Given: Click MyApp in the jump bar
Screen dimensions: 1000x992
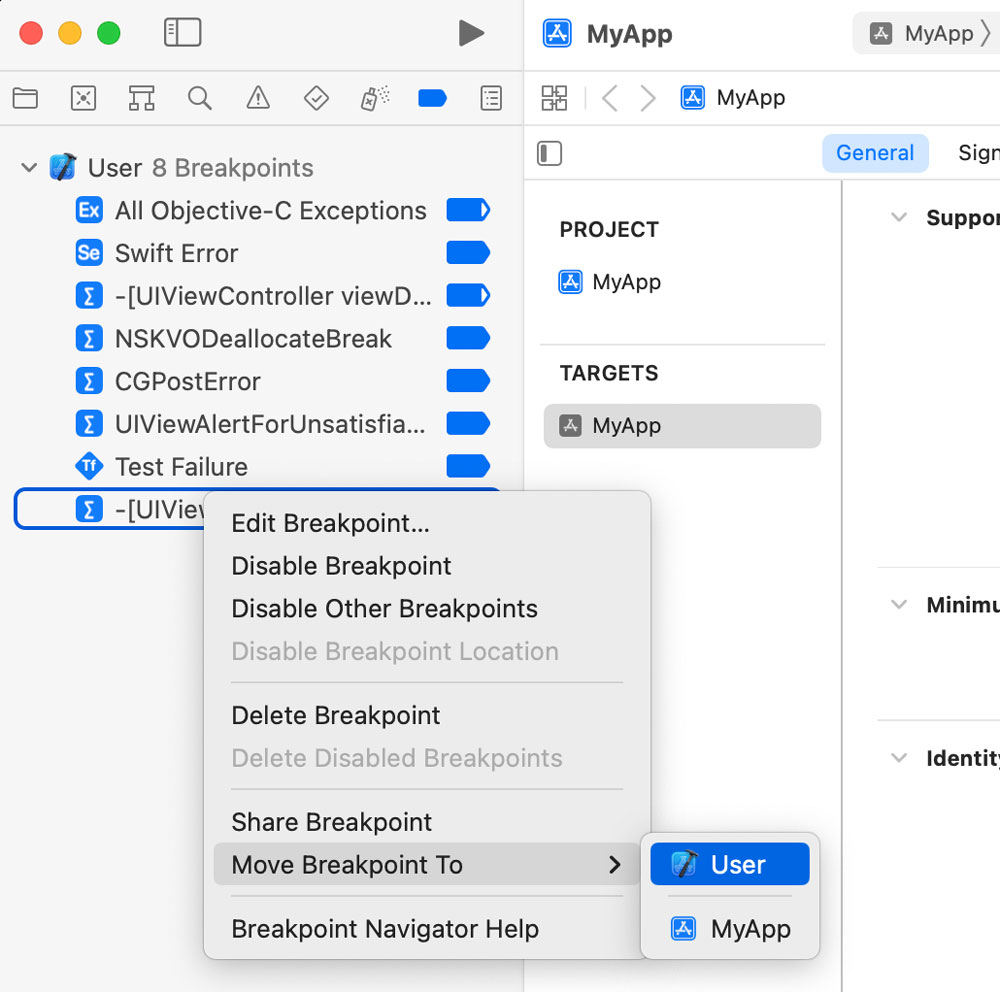Looking at the screenshot, I should (733, 98).
